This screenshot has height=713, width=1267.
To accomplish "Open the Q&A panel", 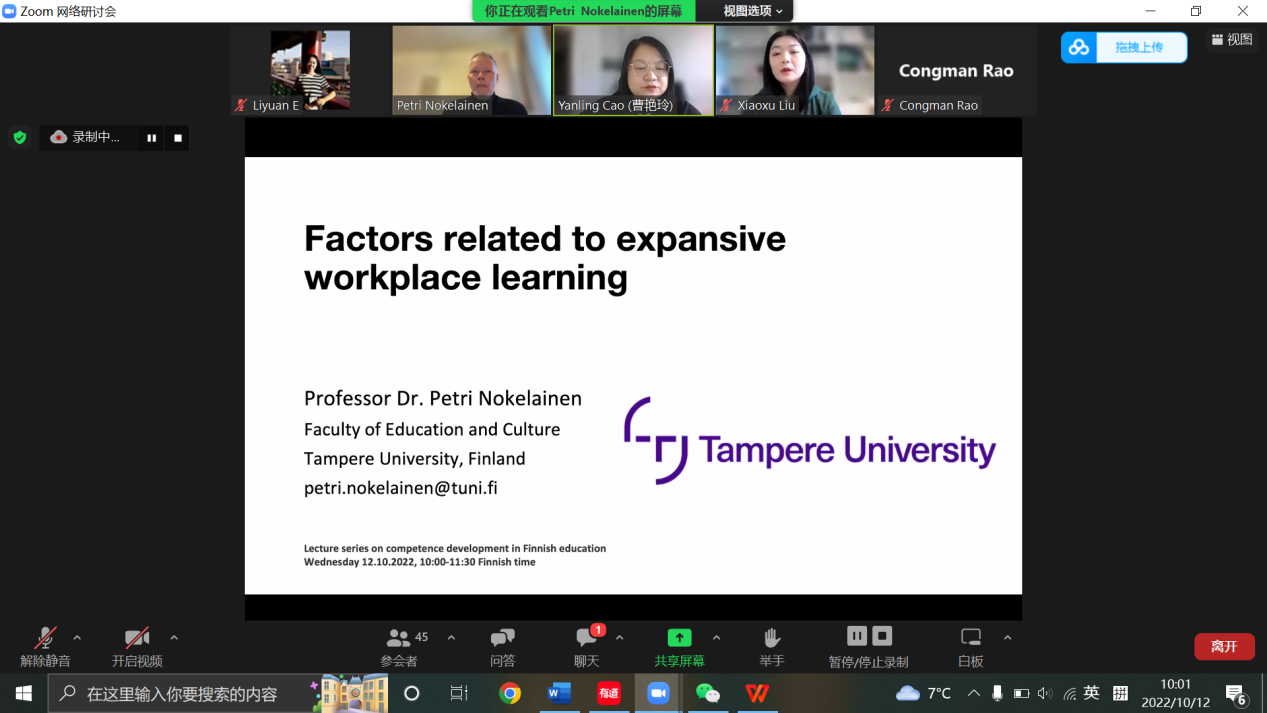I will coord(502,646).
